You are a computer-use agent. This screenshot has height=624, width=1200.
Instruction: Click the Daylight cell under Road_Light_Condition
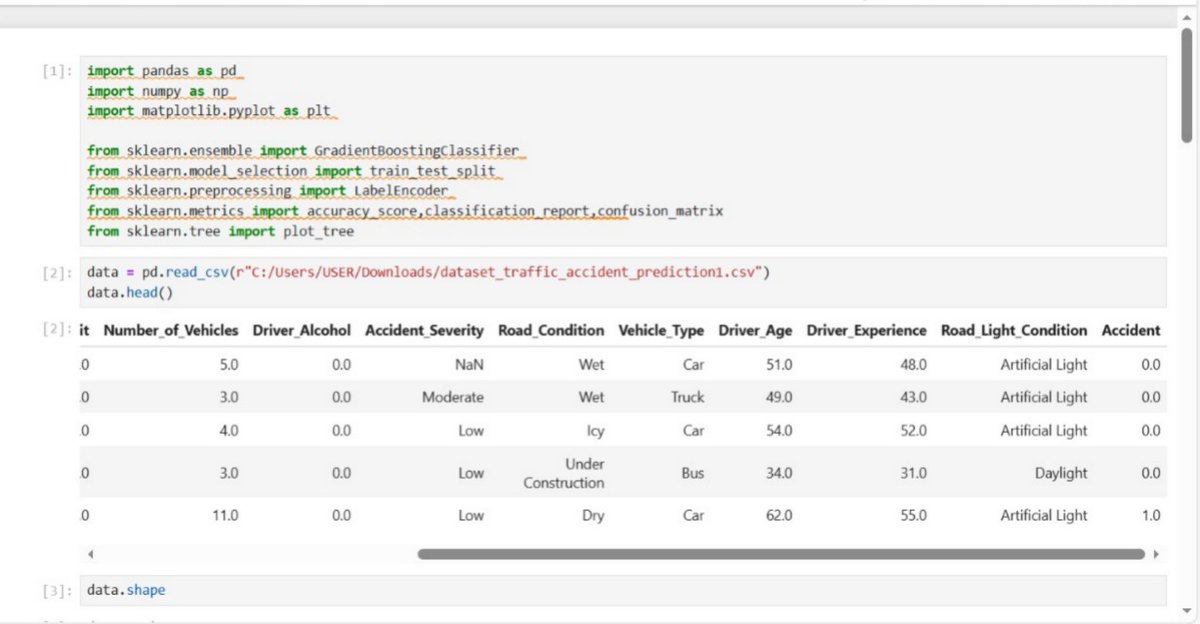coord(1061,473)
